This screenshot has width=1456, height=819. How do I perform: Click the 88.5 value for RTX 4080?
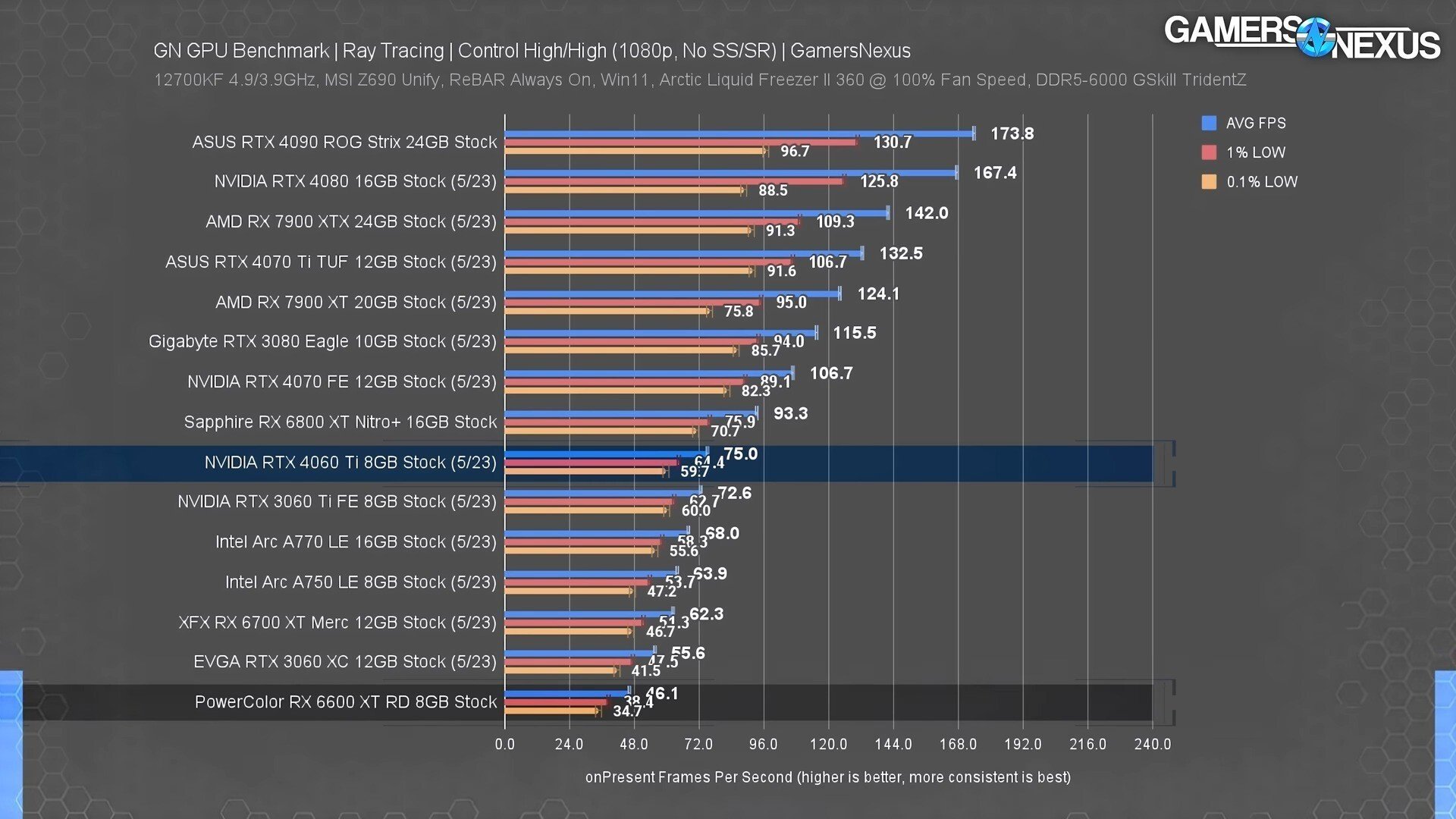(773, 190)
